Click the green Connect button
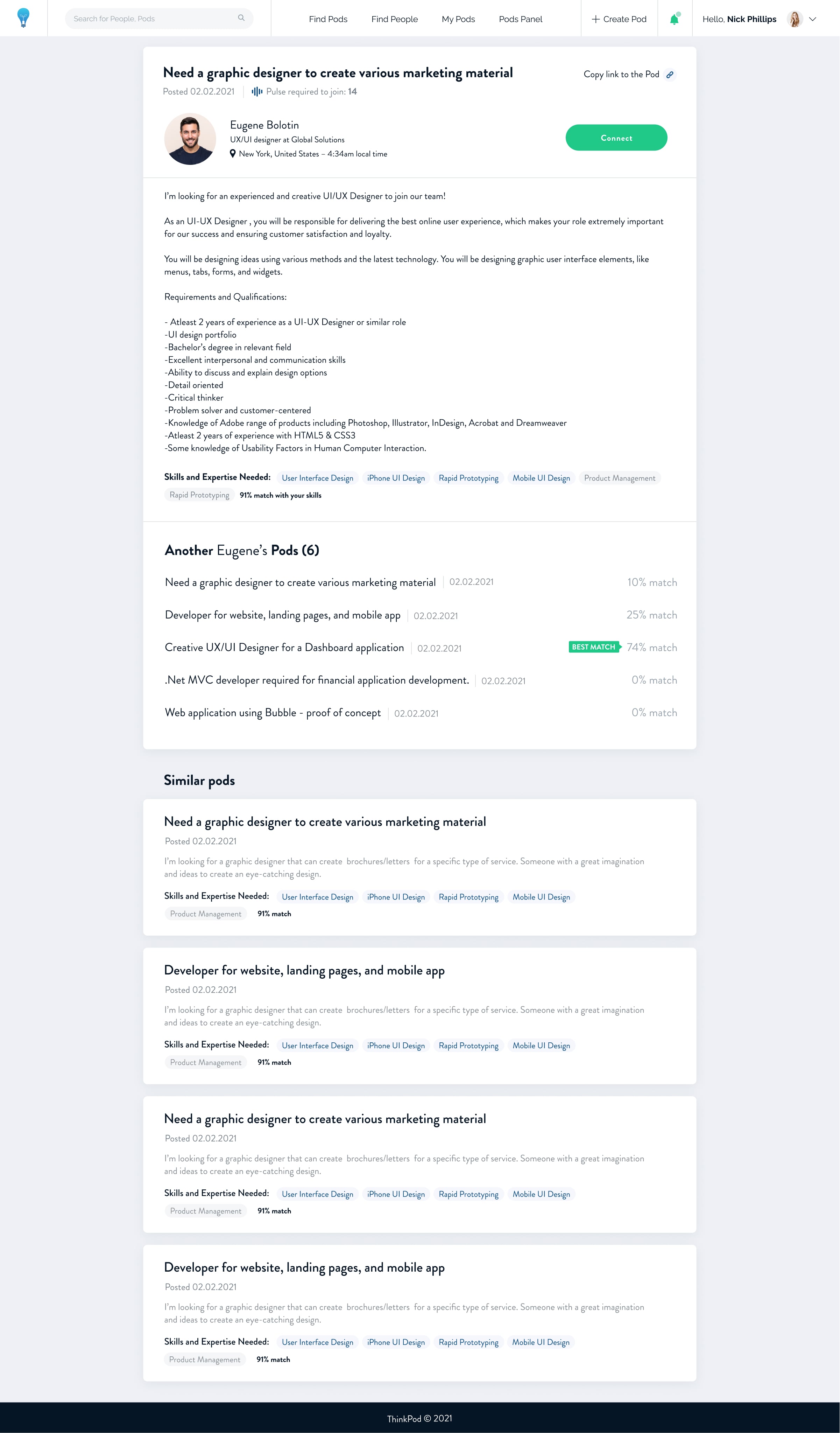This screenshot has height=1433, width=840. coord(616,138)
